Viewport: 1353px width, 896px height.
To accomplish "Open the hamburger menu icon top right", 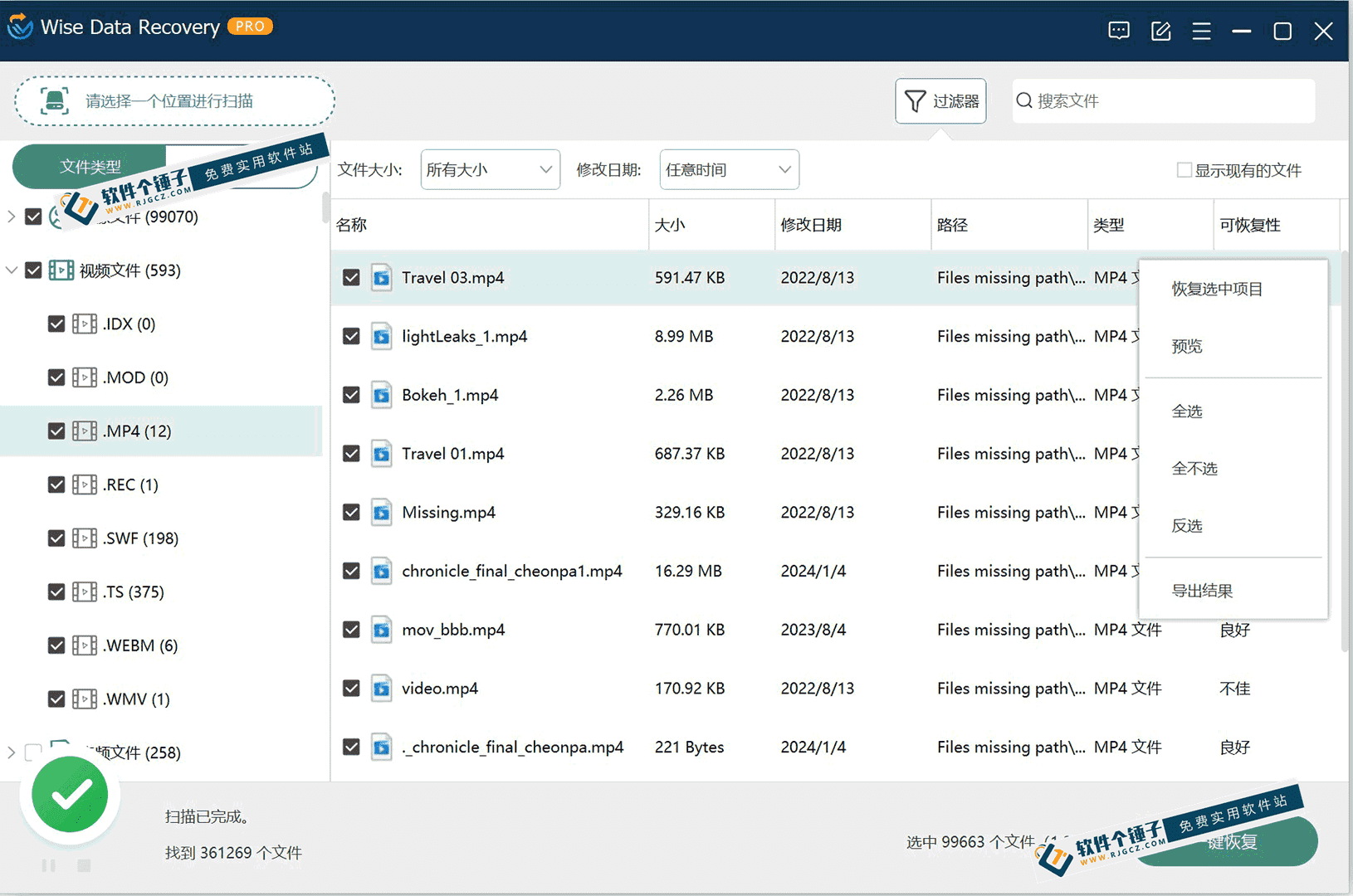I will coord(1201,30).
